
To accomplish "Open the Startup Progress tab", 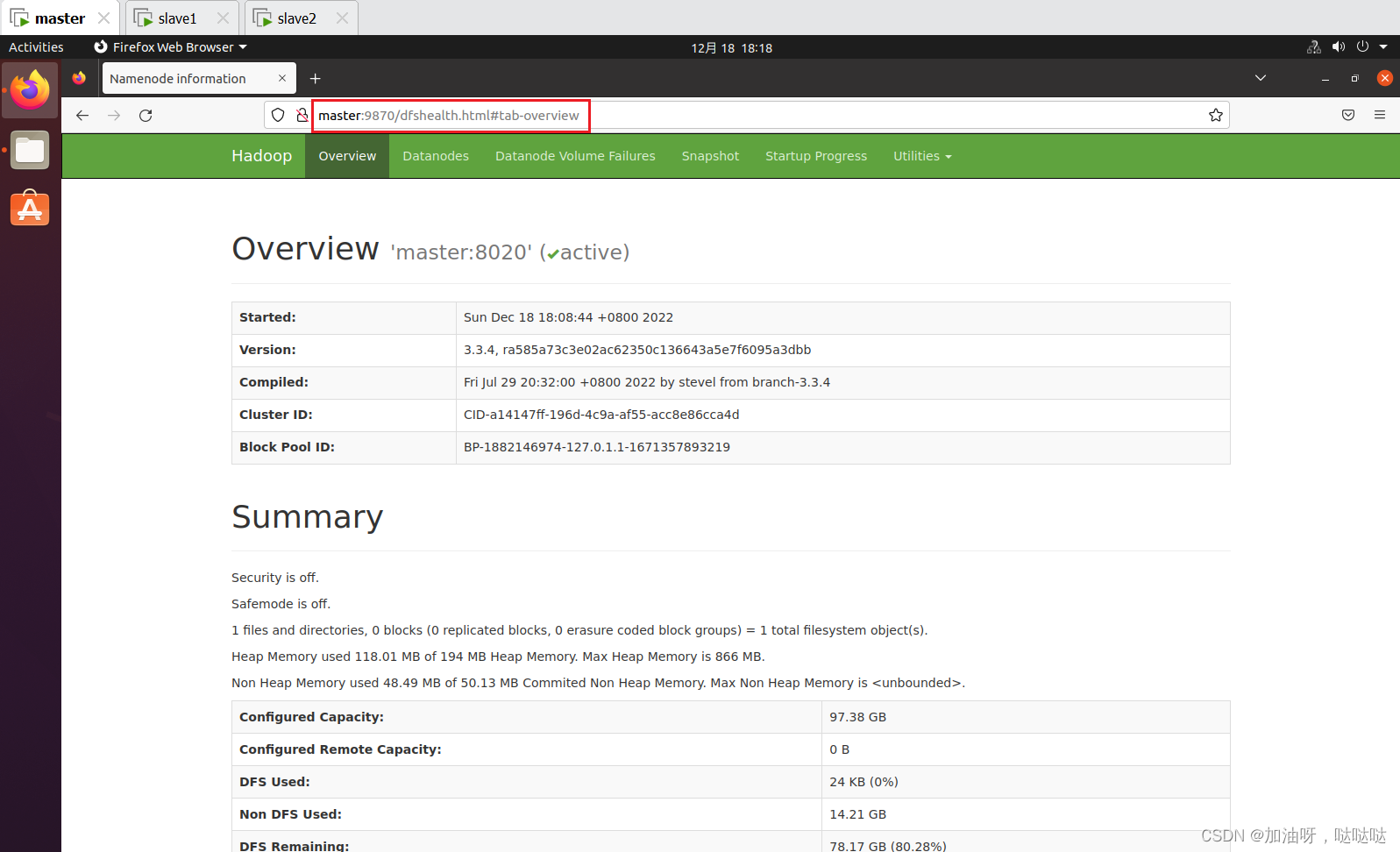I will [x=816, y=156].
